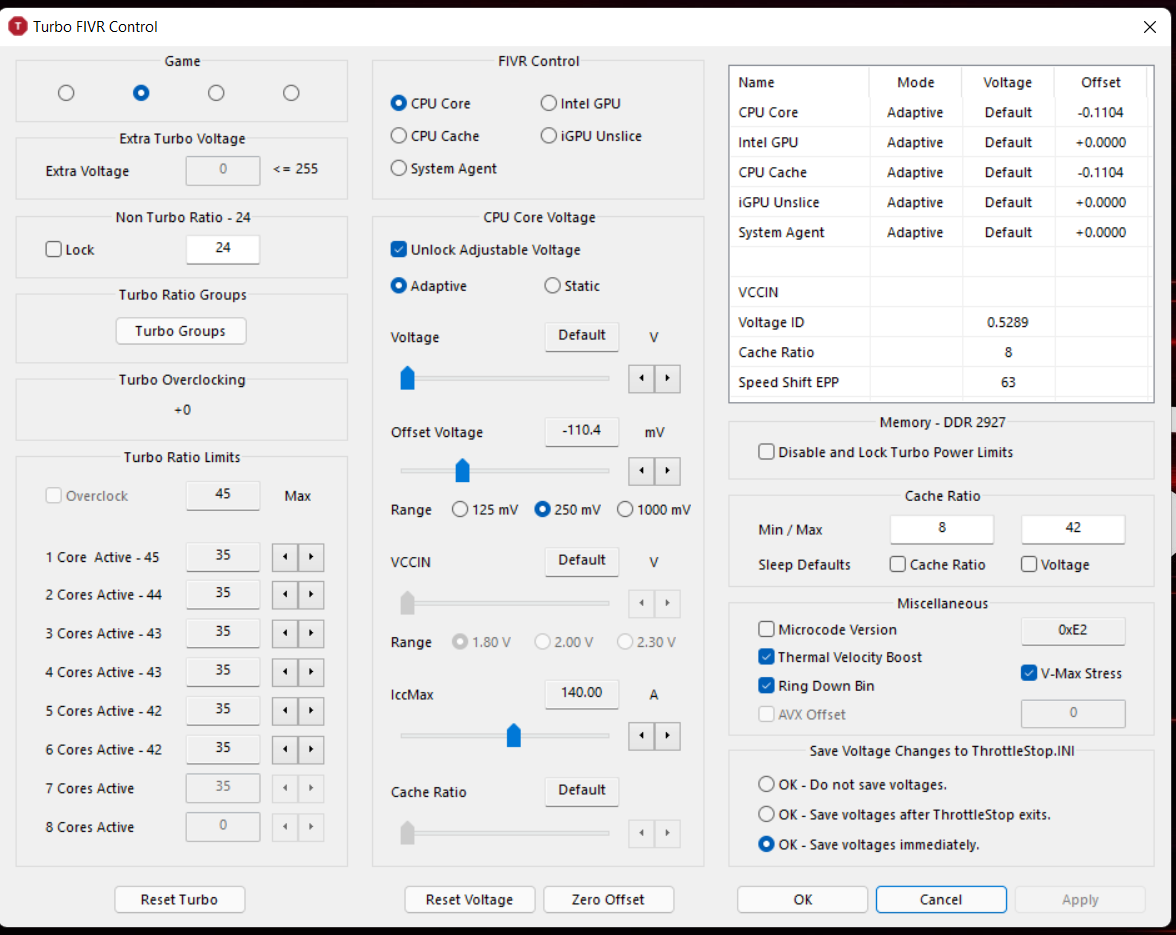Decrease the 2 Cores Active ratio with the left arrow
The height and width of the screenshot is (935, 1176).
(285, 595)
